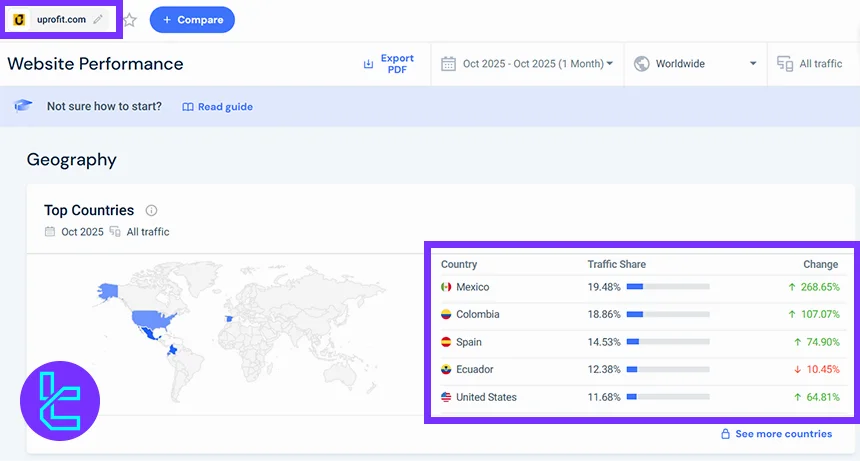The image size is (860, 461).
Task: Star uprofit.com as a favorite
Action: pos(129,20)
